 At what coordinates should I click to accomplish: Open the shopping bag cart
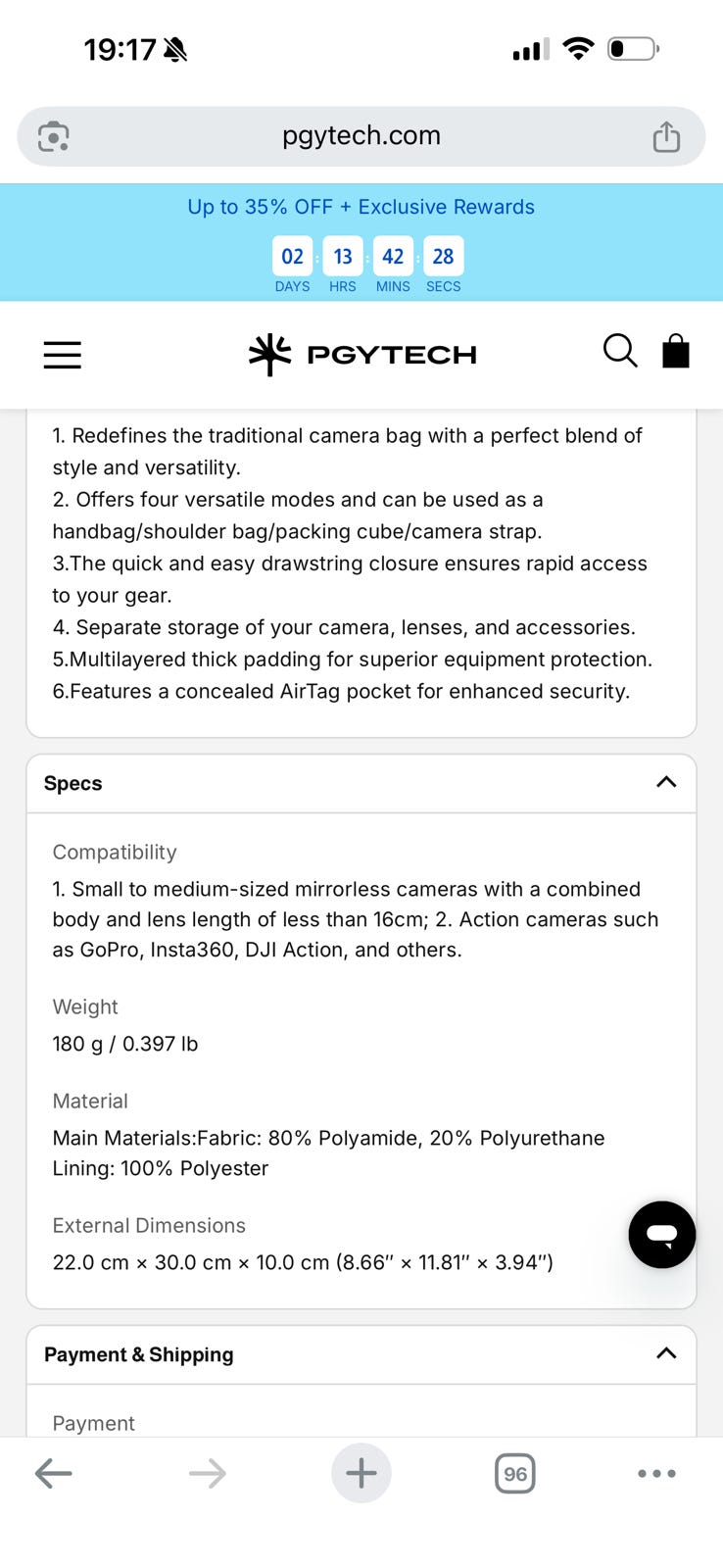(x=676, y=351)
